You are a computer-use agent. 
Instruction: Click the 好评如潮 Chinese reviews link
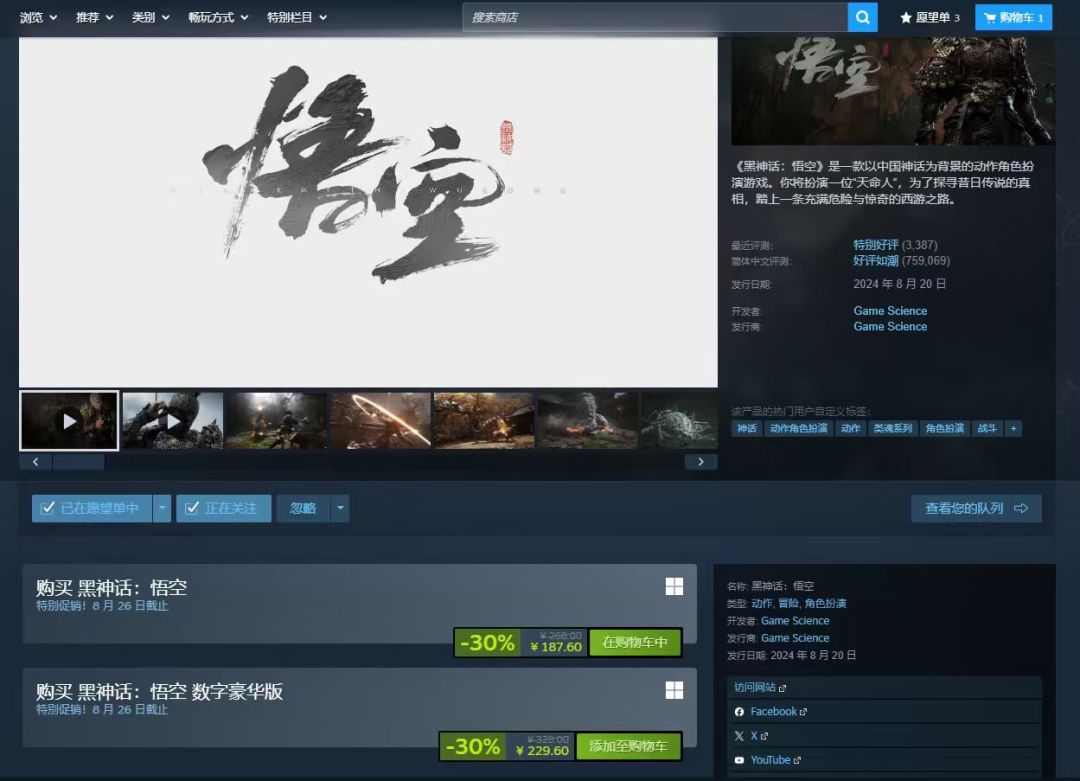point(875,260)
